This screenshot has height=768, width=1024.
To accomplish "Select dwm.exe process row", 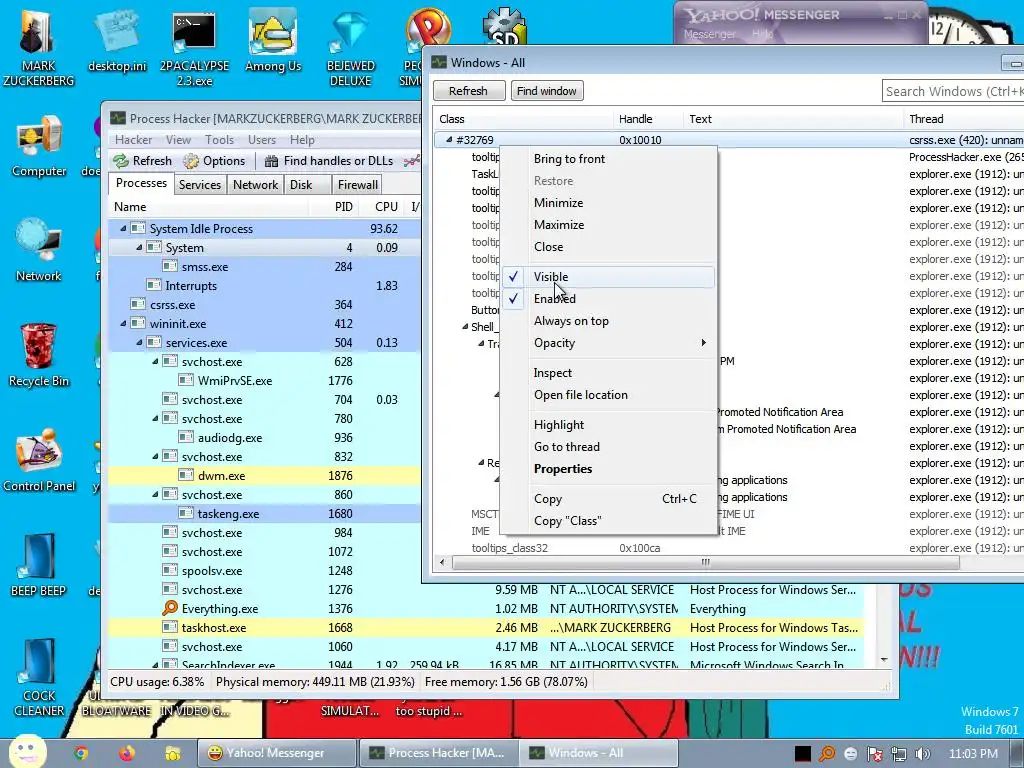I will [x=264, y=476].
